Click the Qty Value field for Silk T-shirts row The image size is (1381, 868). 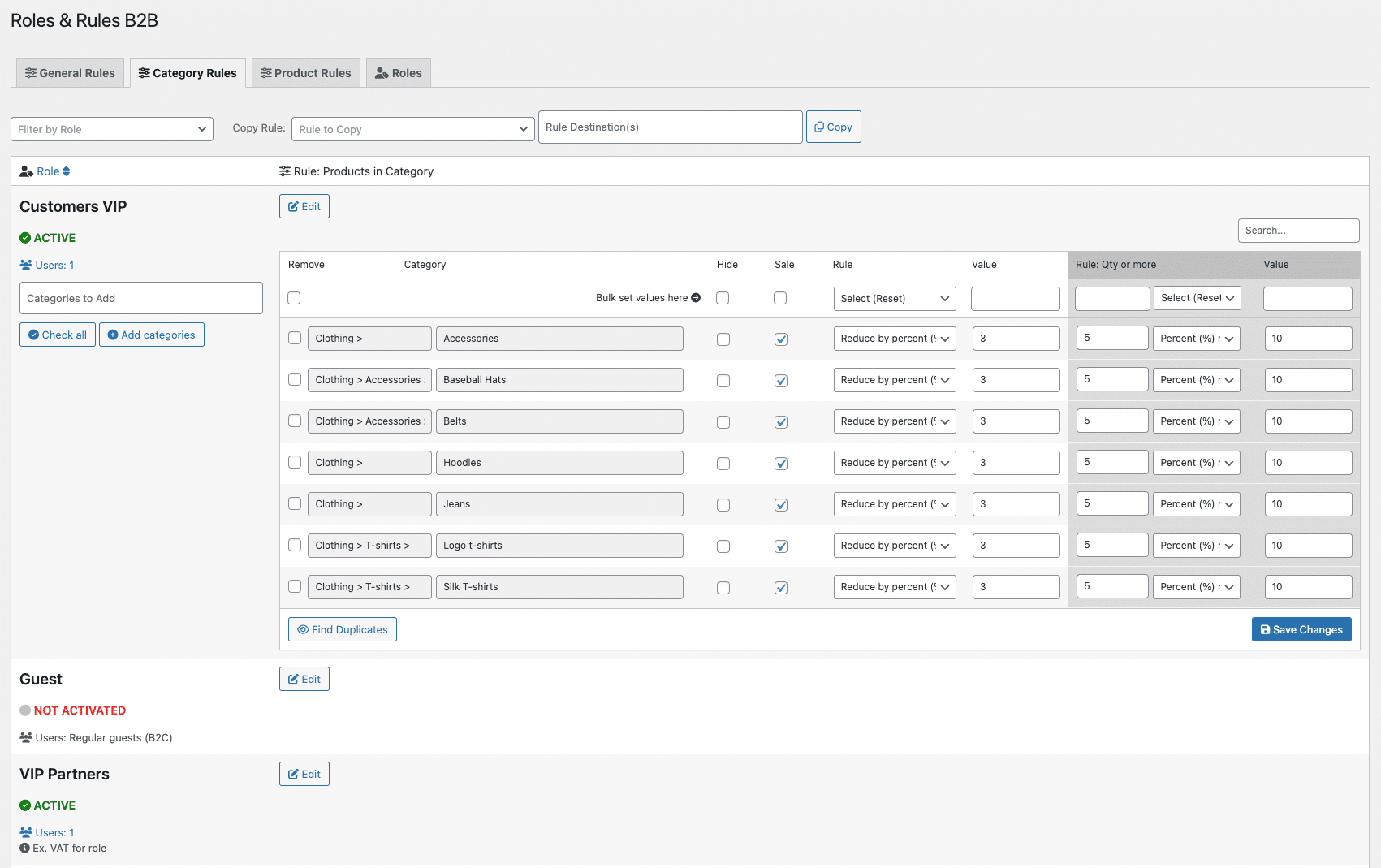(x=1309, y=587)
